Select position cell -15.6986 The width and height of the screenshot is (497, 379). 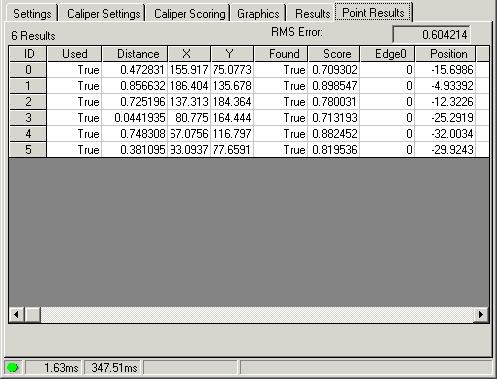[x=445, y=70]
